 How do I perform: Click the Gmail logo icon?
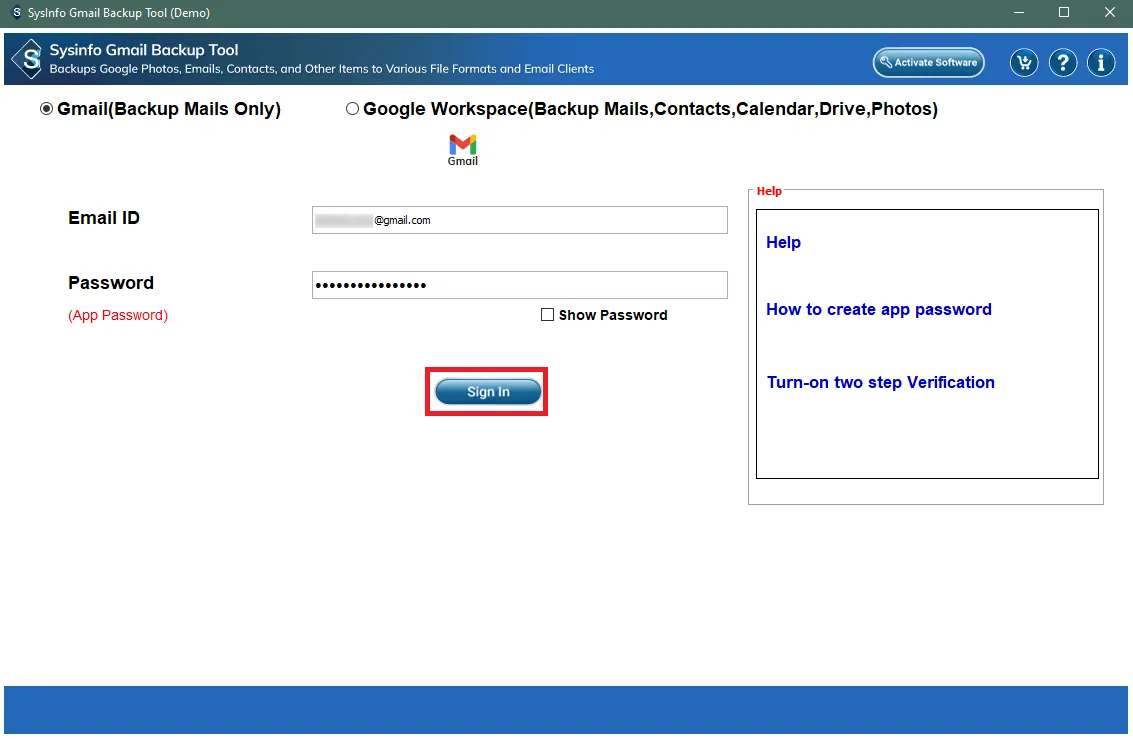pyautogui.click(x=462, y=150)
